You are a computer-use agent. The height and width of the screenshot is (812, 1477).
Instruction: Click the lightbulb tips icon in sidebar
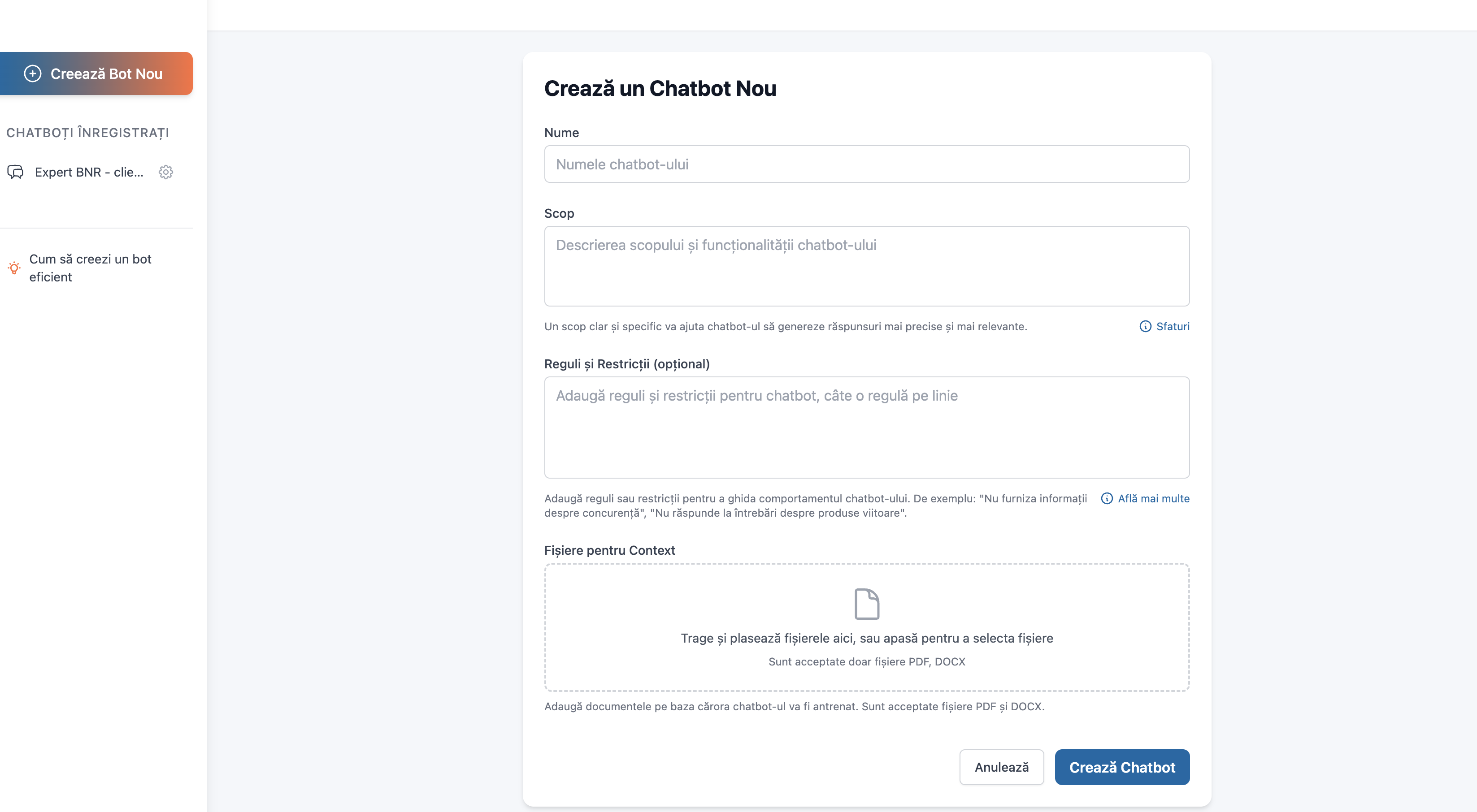[x=14, y=268]
